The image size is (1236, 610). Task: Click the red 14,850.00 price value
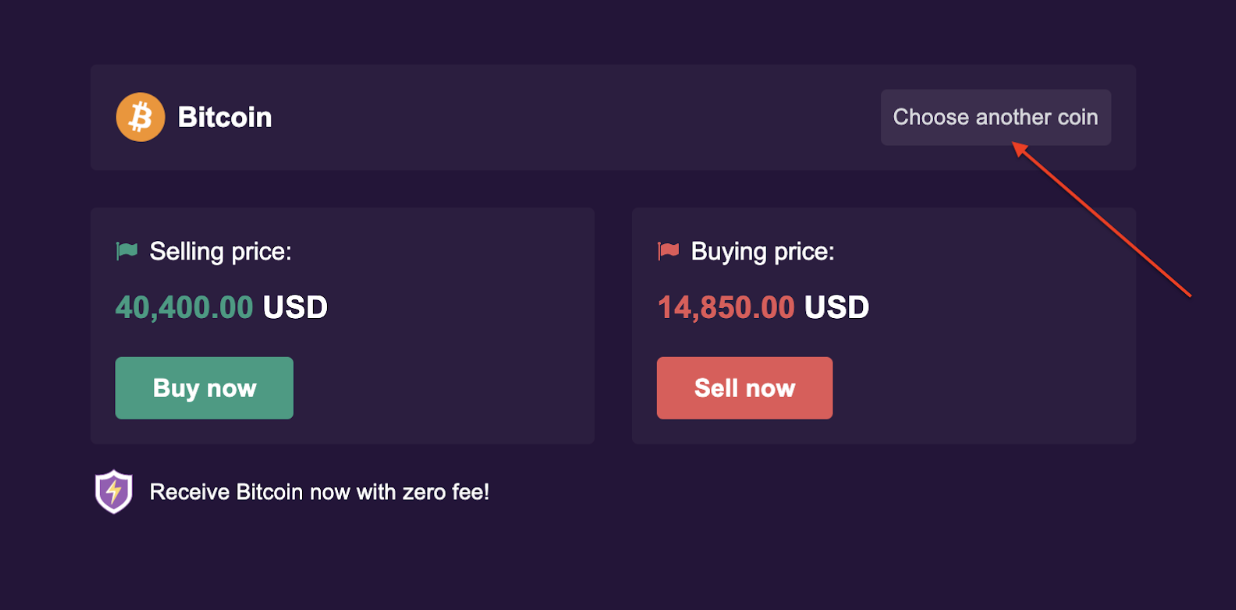[x=726, y=307]
